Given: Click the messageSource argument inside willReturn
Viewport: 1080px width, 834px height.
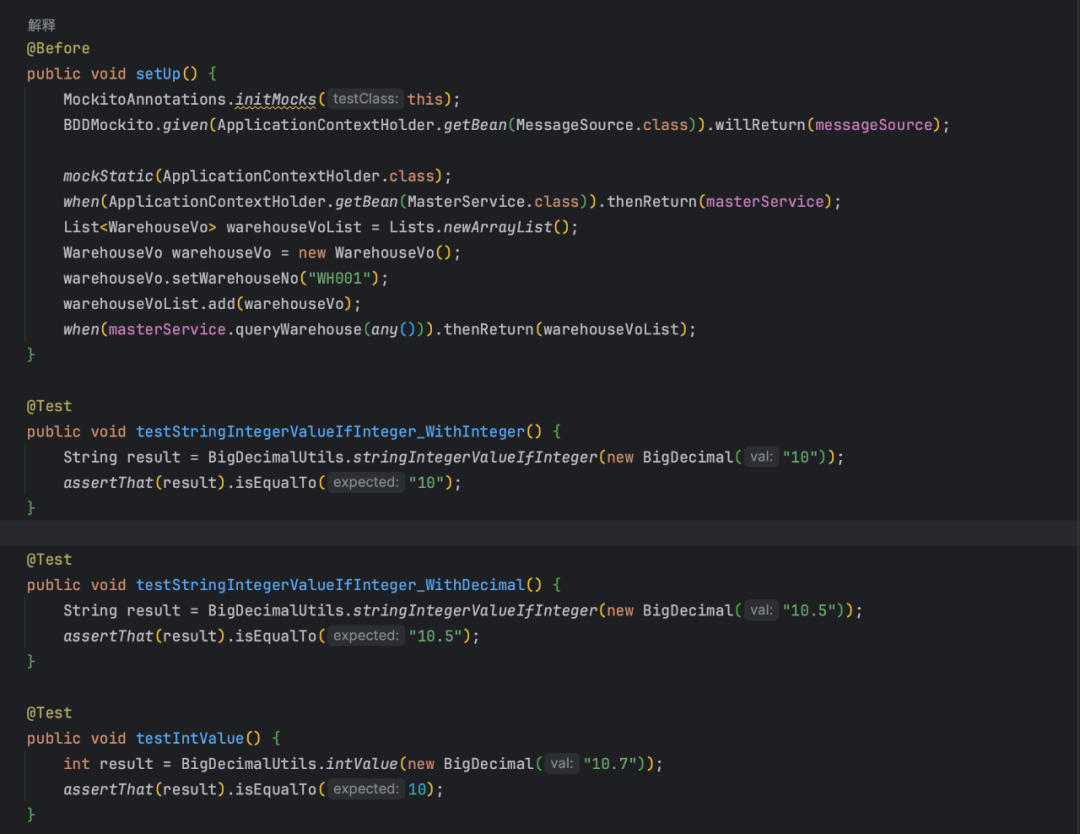Looking at the screenshot, I should 873,125.
